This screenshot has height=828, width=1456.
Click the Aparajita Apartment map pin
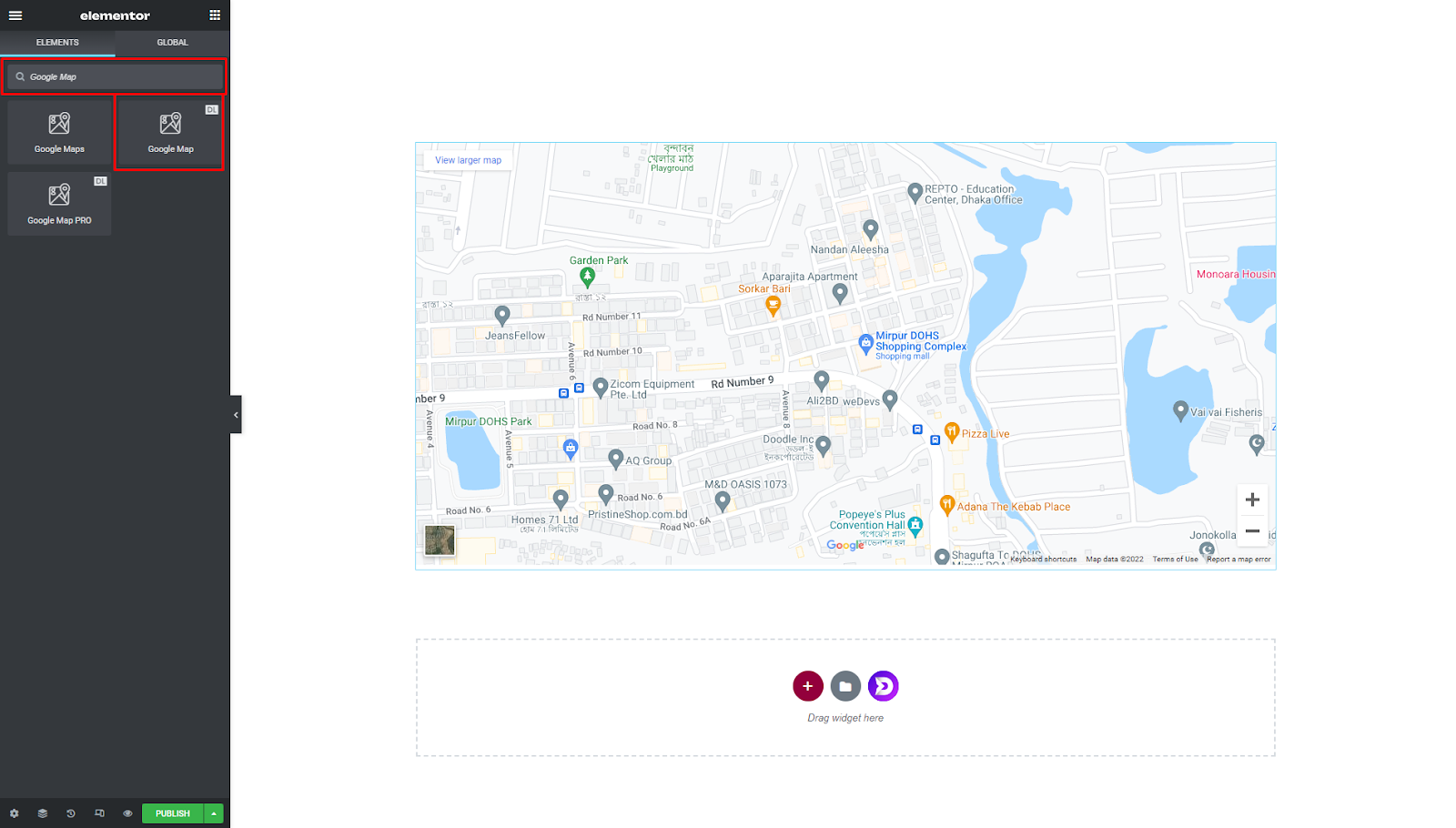tap(840, 293)
